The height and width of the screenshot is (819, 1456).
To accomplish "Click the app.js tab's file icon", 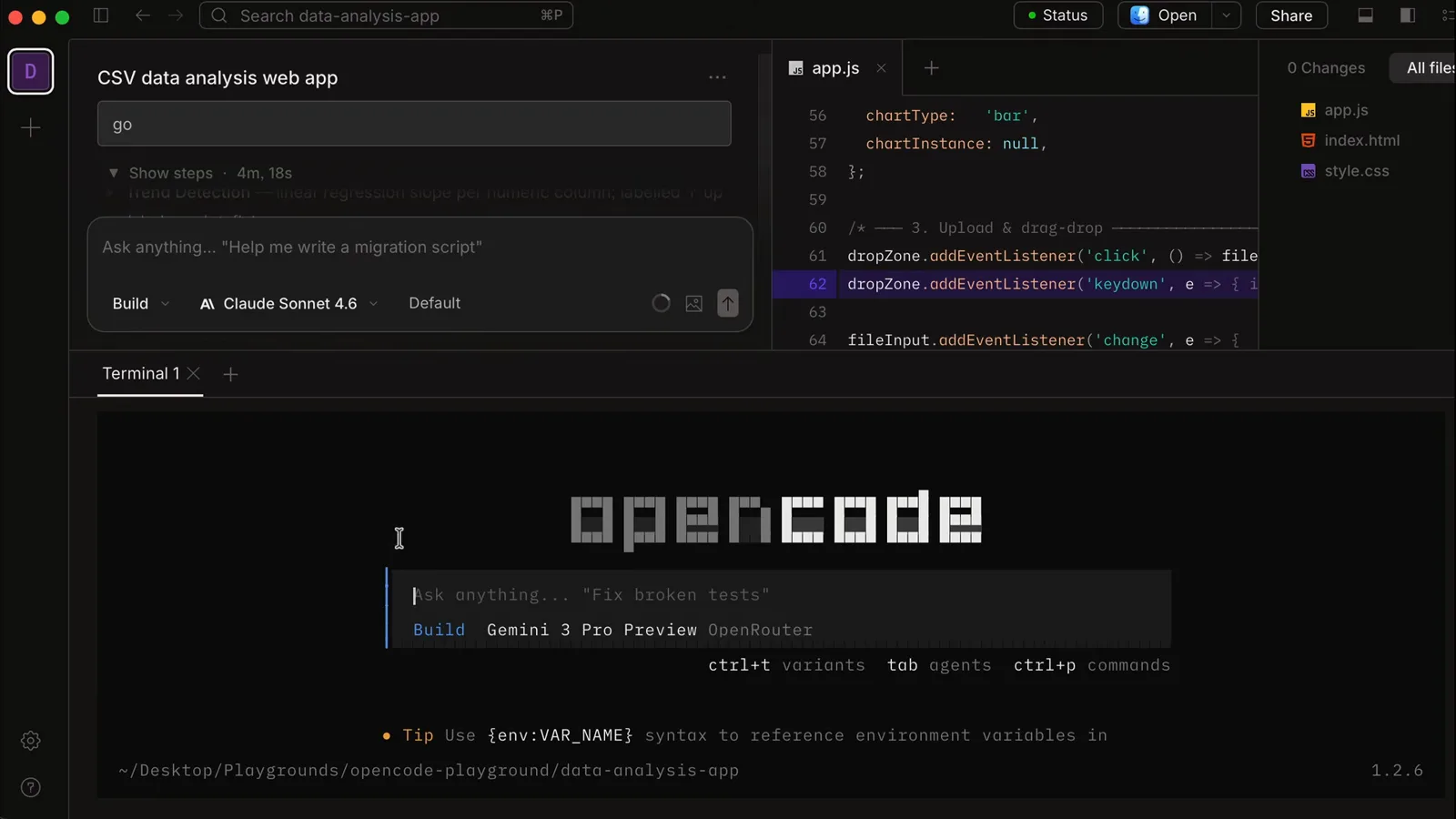I will coord(796,68).
